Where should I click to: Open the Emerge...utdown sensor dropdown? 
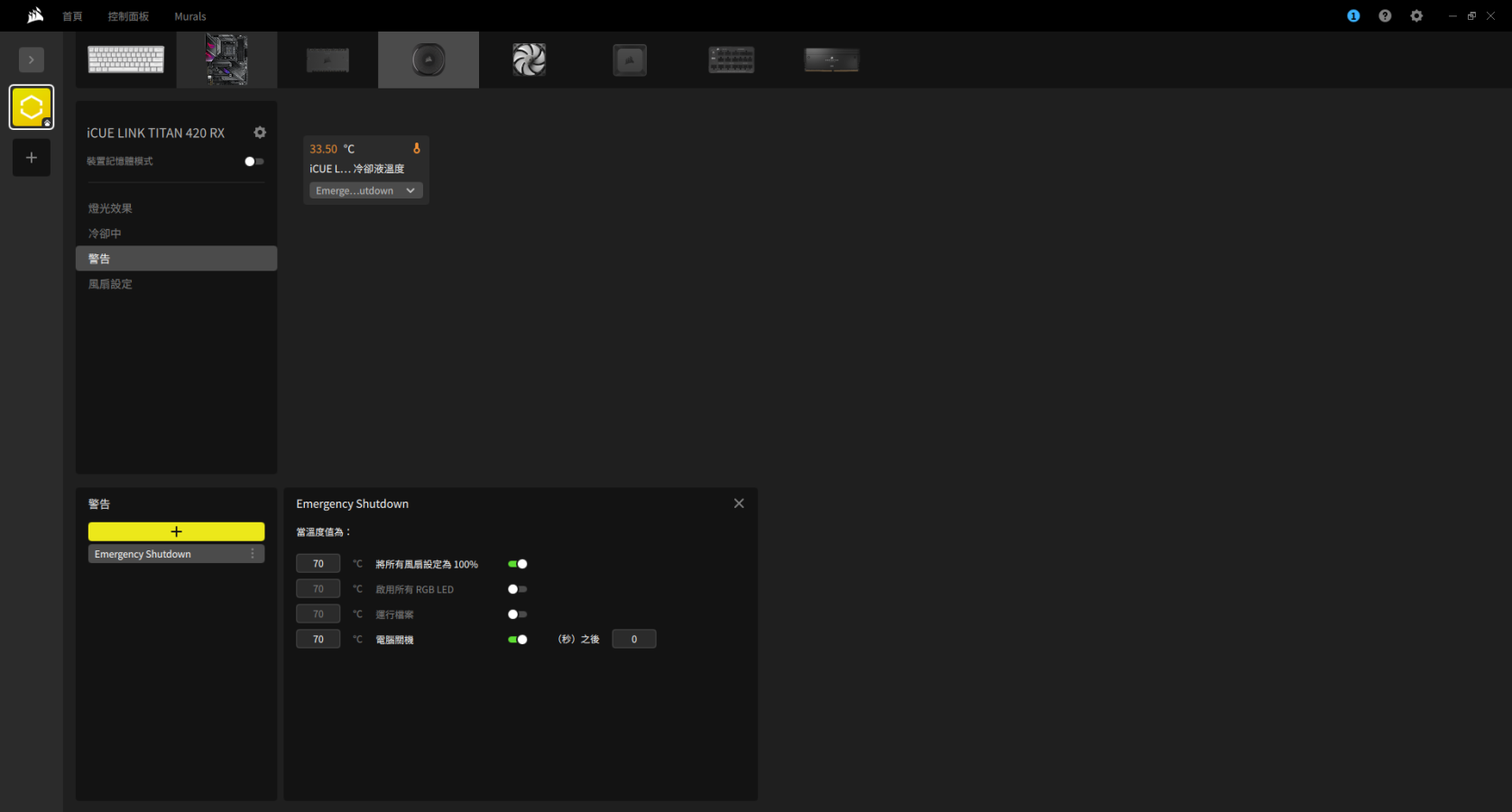(x=365, y=190)
